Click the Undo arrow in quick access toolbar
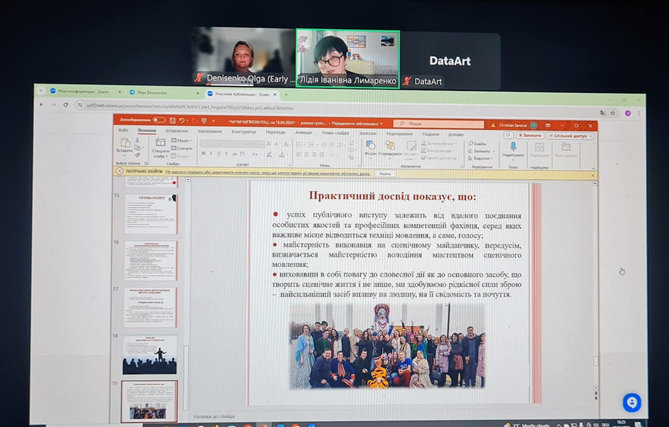The image size is (669, 427). click(x=182, y=121)
